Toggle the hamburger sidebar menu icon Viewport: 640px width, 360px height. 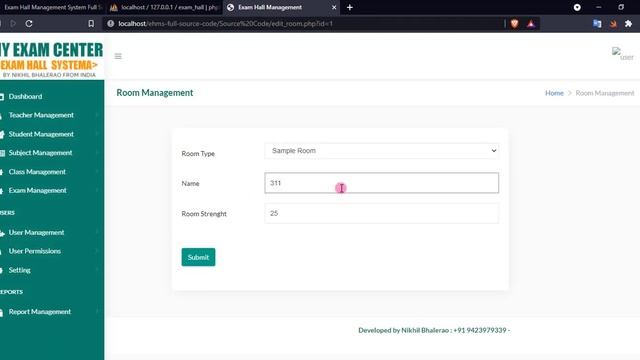tap(118, 56)
